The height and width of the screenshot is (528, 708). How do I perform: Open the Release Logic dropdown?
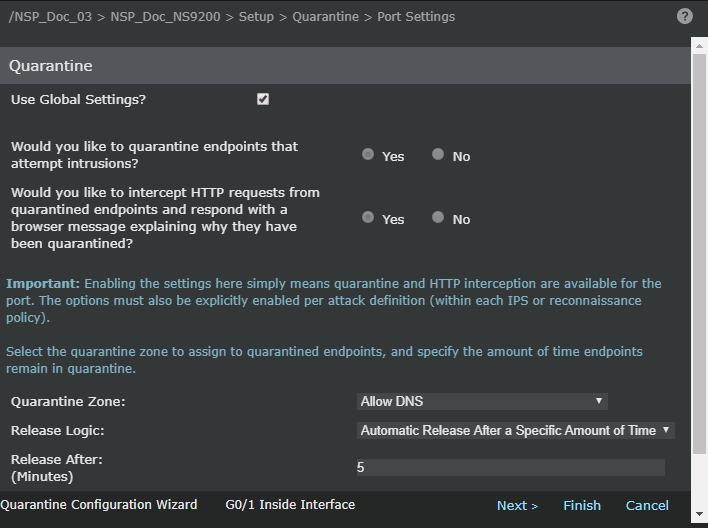[516, 430]
